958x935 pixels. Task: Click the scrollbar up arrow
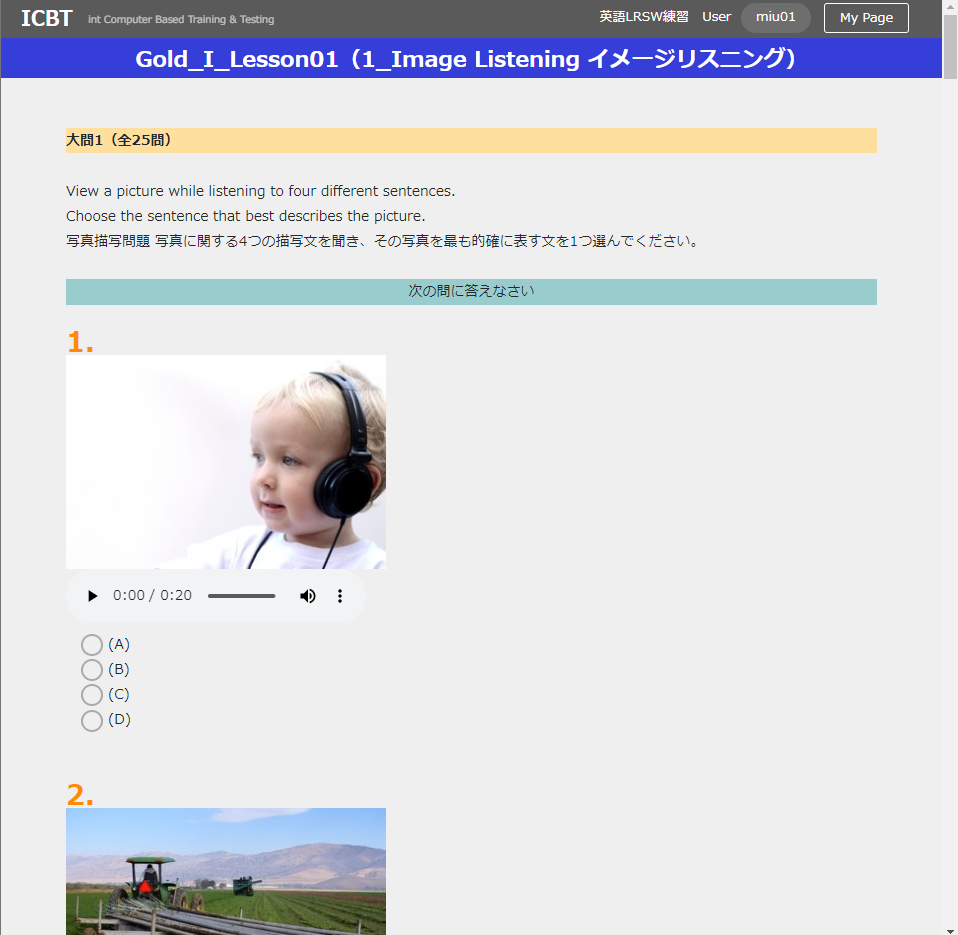[950, 8]
